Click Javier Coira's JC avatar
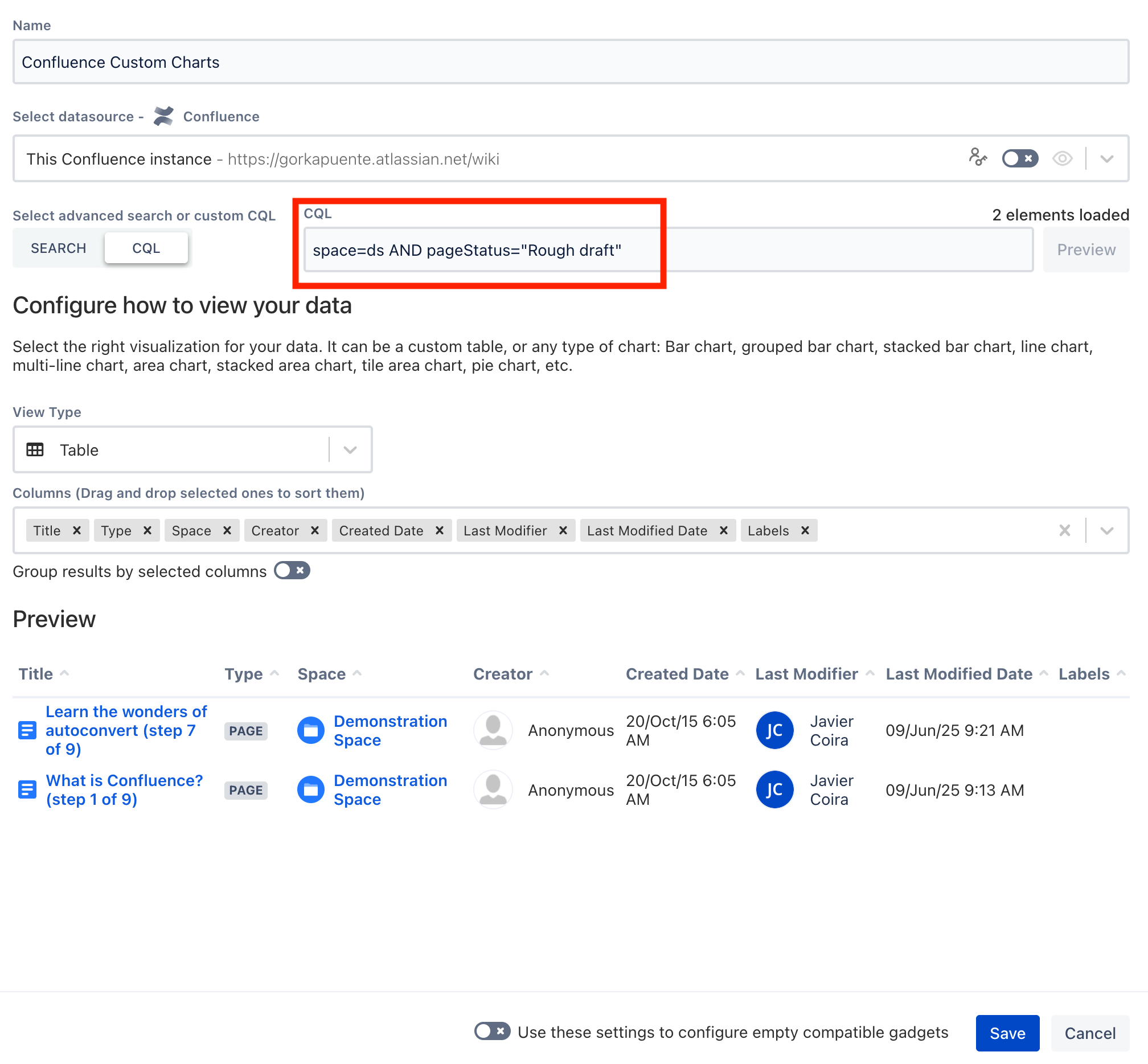1148x1064 pixels. tap(774, 730)
